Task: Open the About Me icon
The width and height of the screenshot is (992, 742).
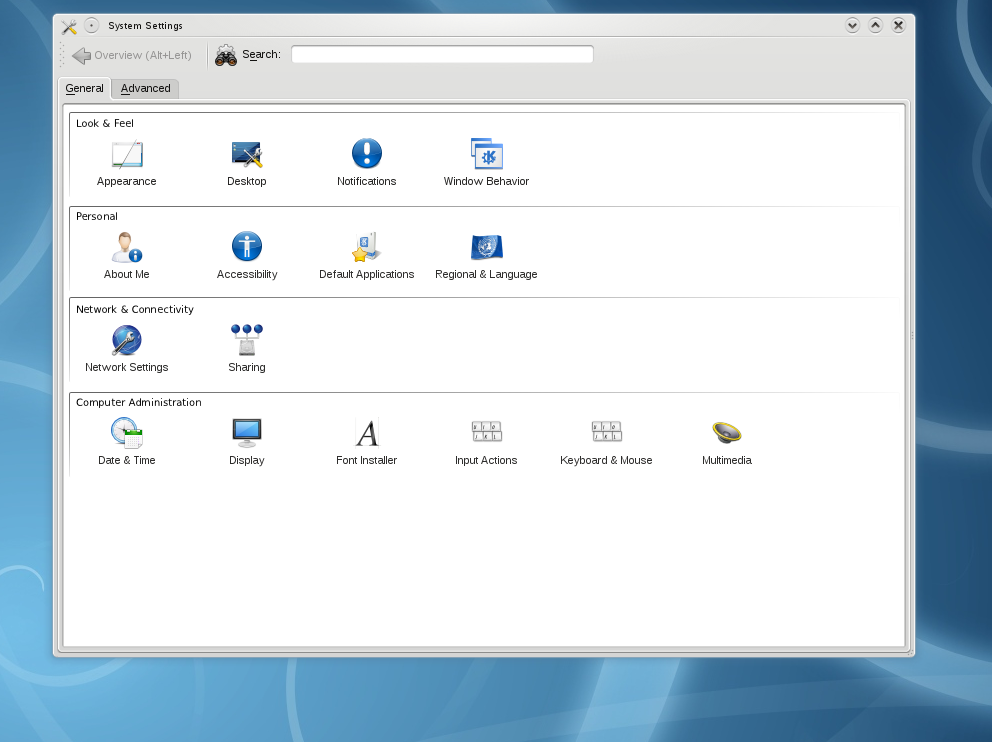Action: click(127, 247)
